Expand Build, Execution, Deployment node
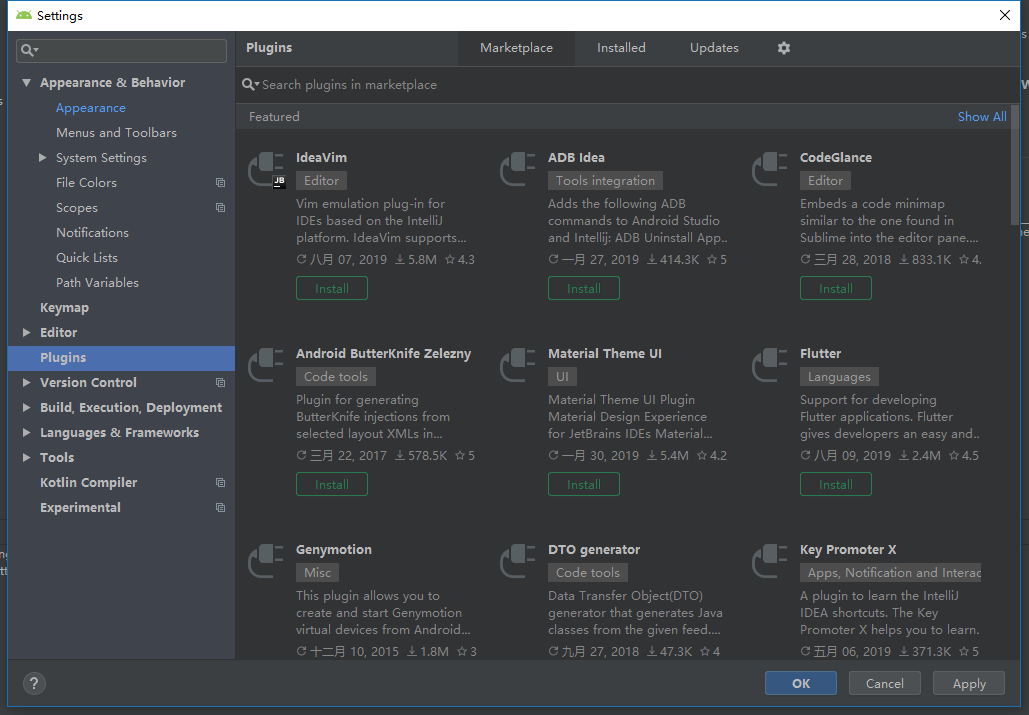 click(26, 407)
